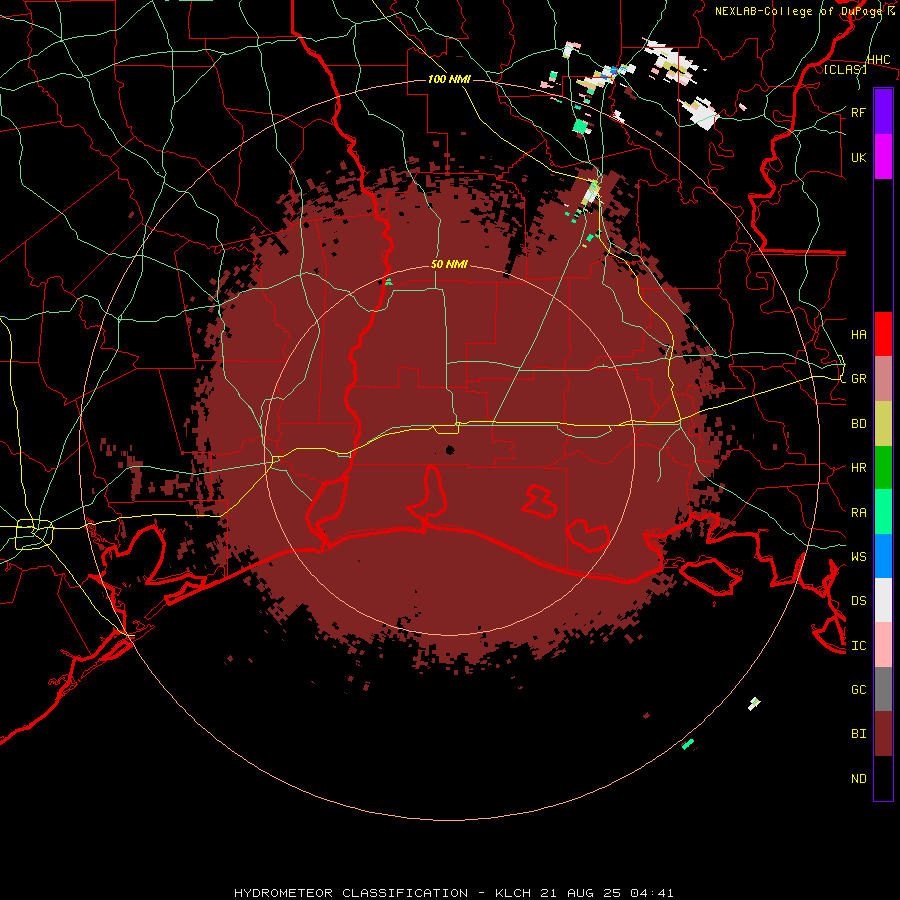Click the "HHC" product label
Viewport: 900px width, 900px height.
point(878,60)
